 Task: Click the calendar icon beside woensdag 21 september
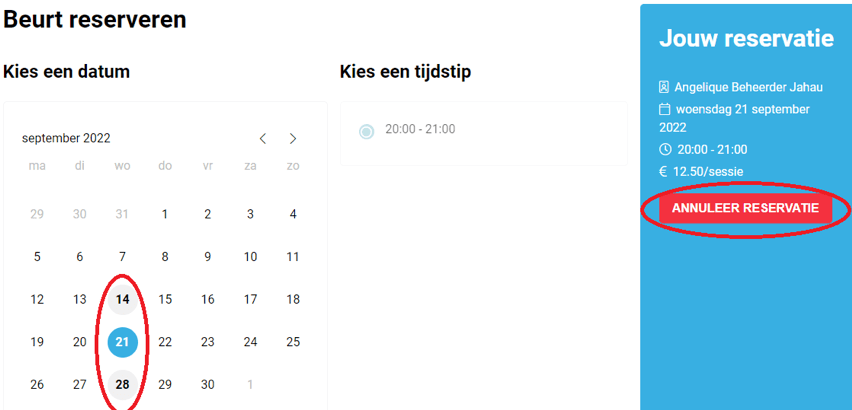coord(664,109)
